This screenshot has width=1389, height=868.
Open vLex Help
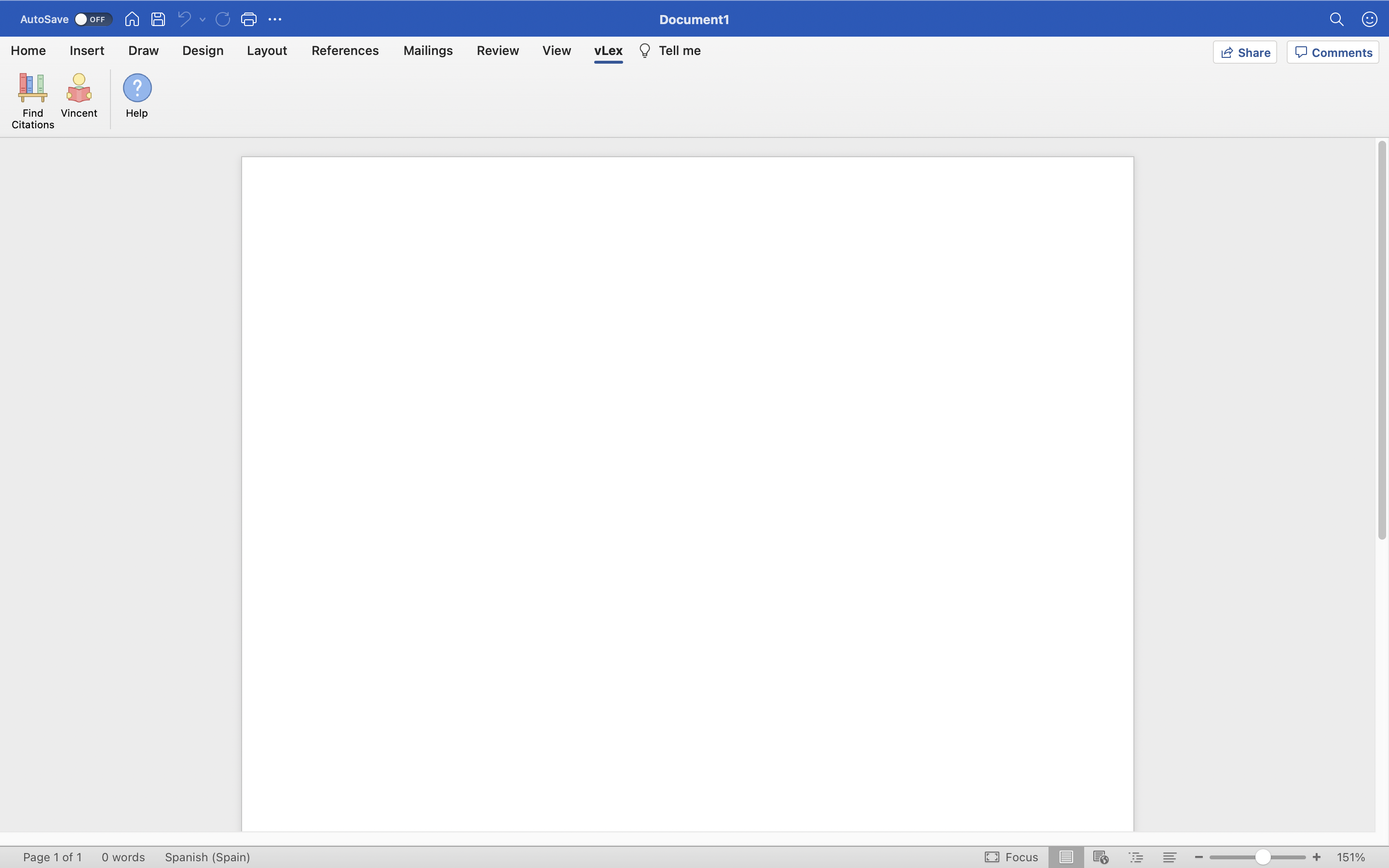coord(136,96)
